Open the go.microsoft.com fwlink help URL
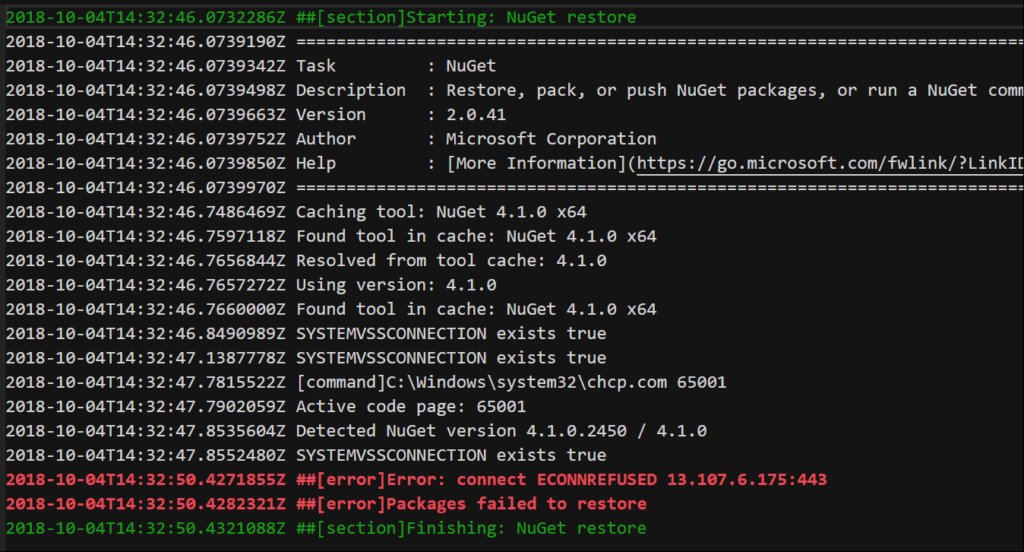This screenshot has width=1024, height=552. click(830, 163)
